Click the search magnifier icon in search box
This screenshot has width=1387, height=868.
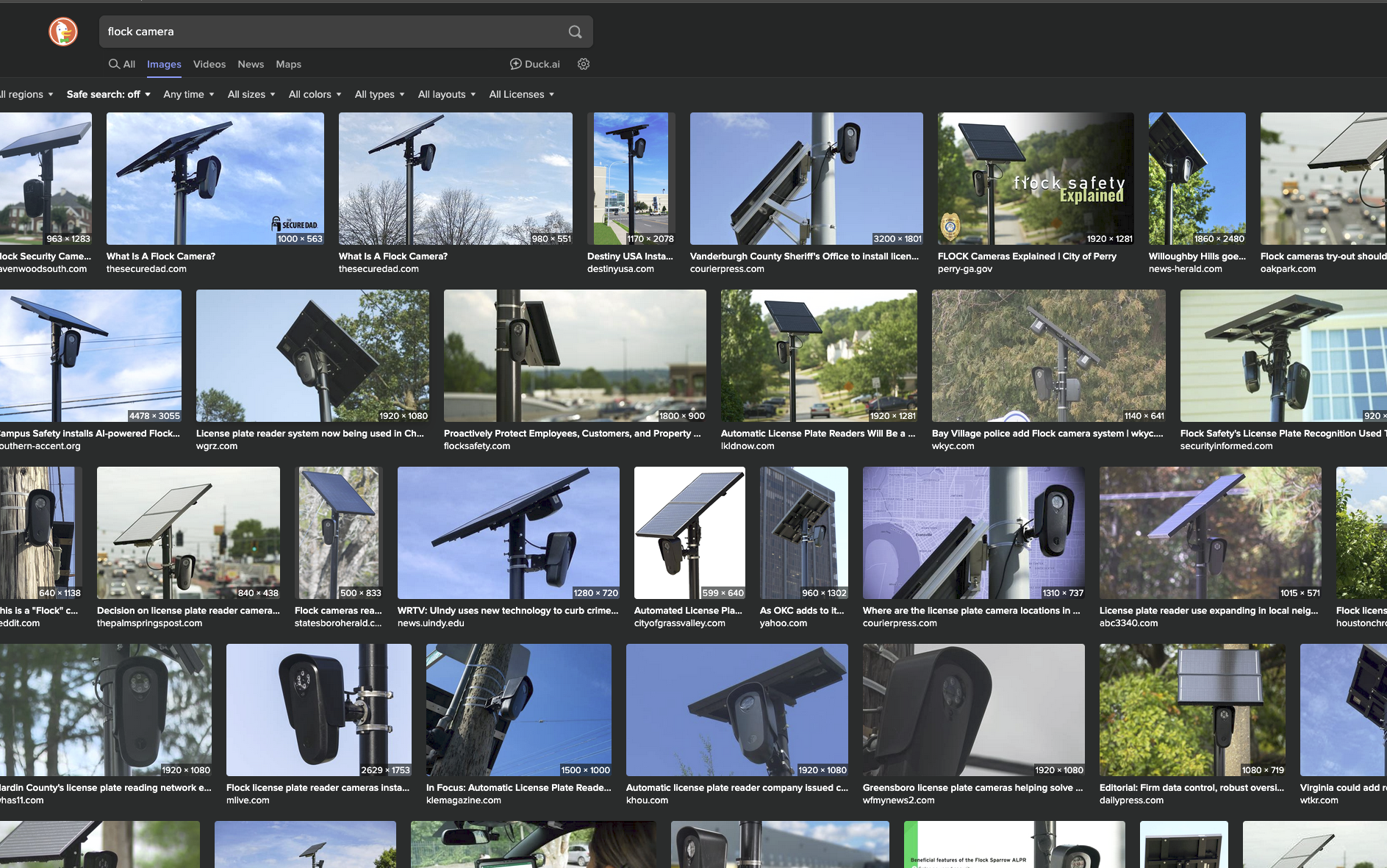pyautogui.click(x=575, y=32)
